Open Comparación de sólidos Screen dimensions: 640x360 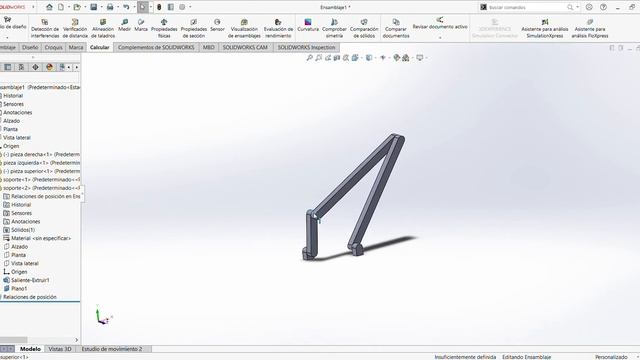364,28
